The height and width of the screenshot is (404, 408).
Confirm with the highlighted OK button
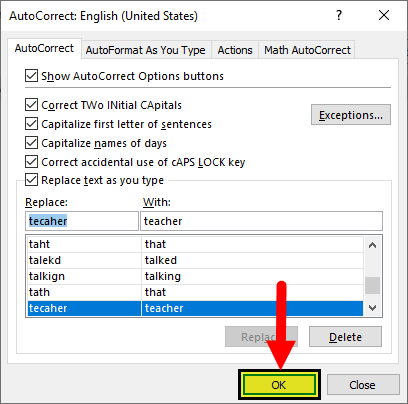point(279,385)
